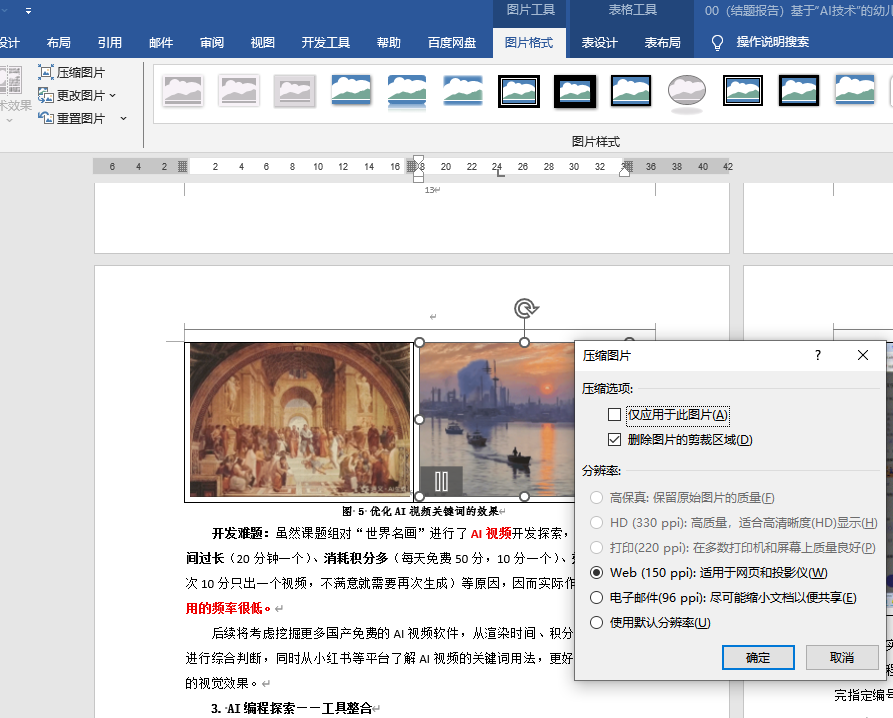This screenshot has width=893, height=718.
Task: Apply the second gray picture style thumbnail
Action: point(239,91)
